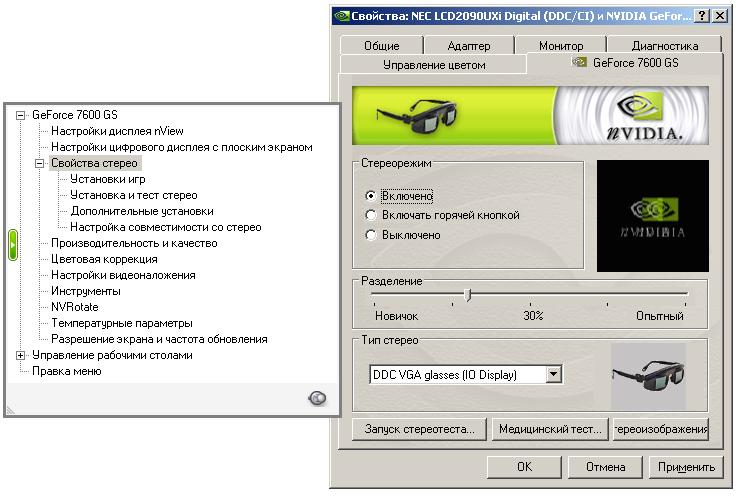The image size is (740, 496).
Task: Collapse the Свойства стерео tree node
Action: pyautogui.click(x=40, y=163)
